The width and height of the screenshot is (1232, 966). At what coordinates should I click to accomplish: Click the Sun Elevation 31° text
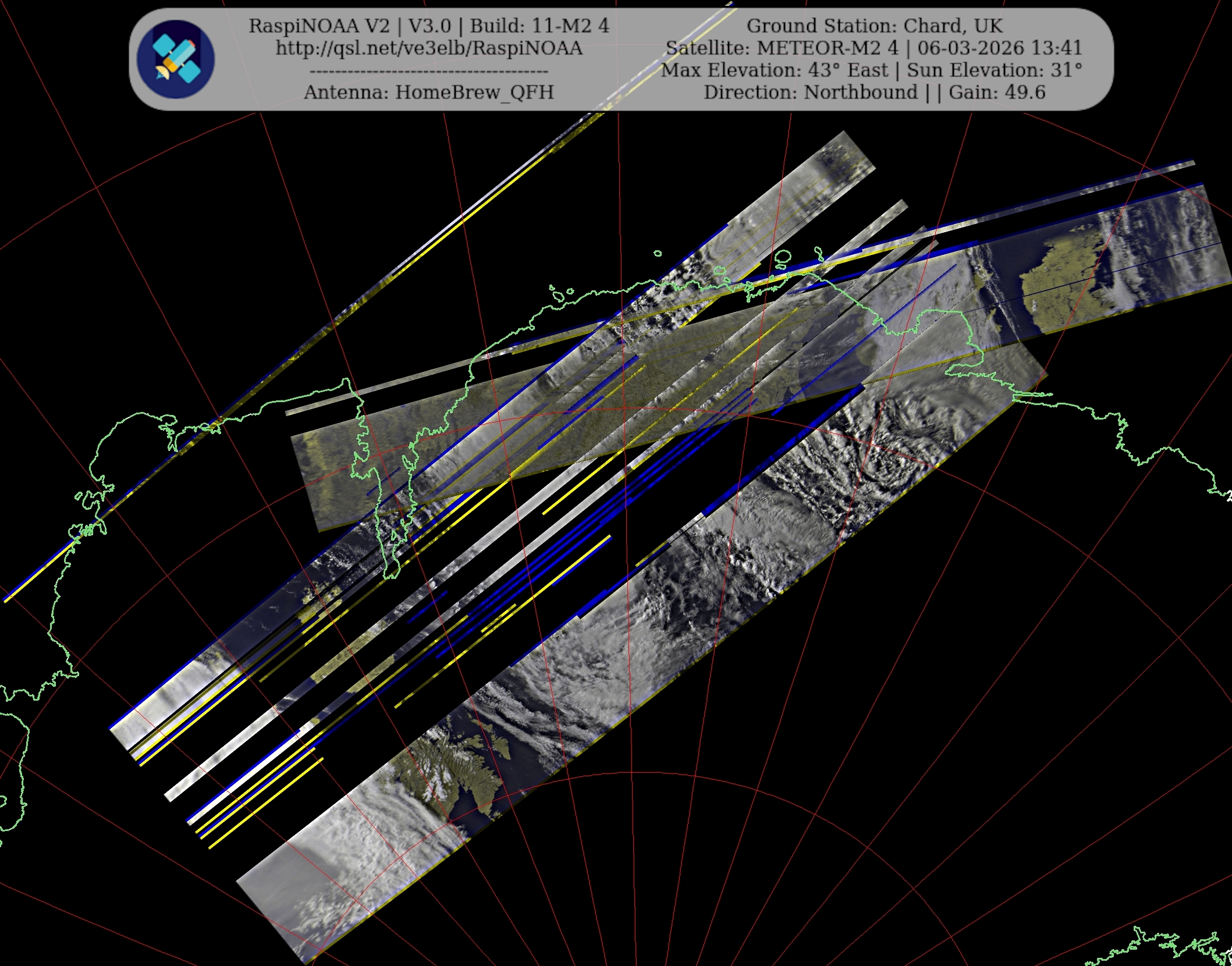point(994,70)
